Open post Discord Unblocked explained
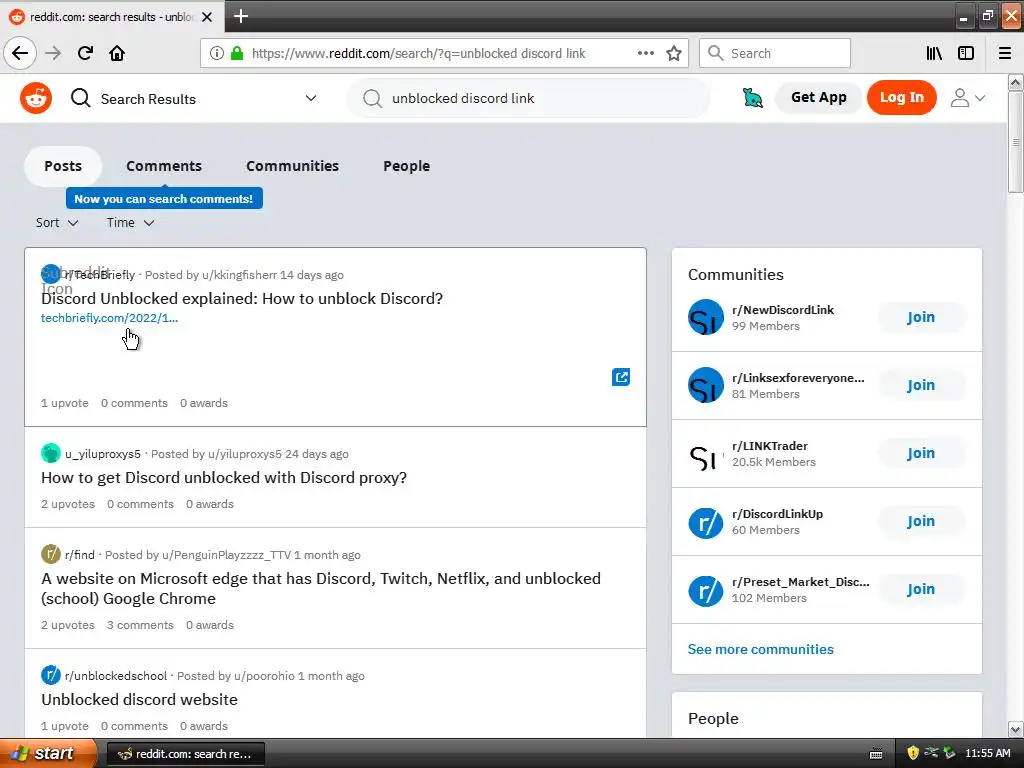This screenshot has height=768, width=1024. click(x=242, y=298)
